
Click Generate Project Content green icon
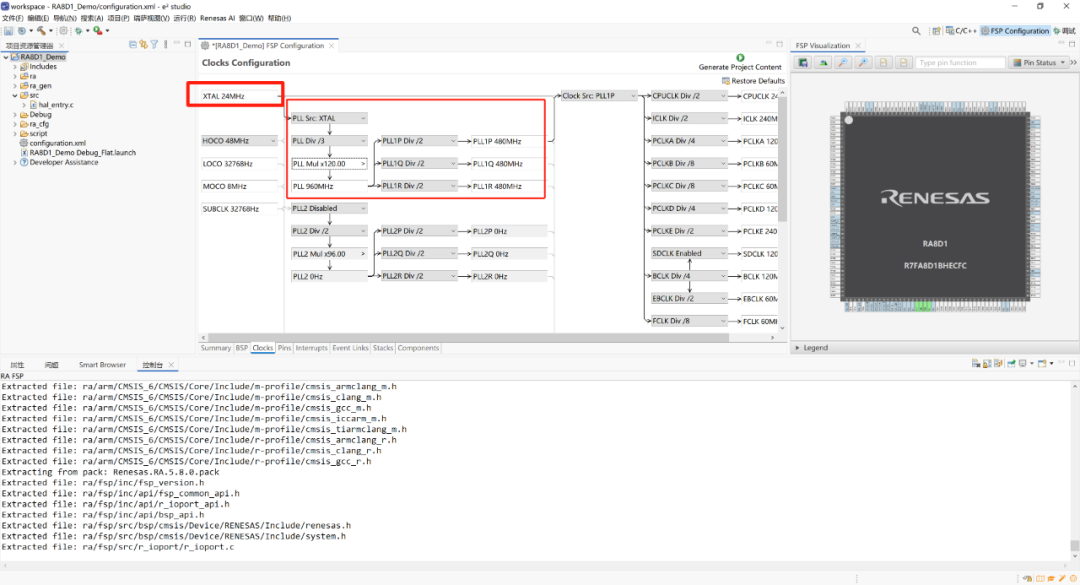(x=740, y=58)
